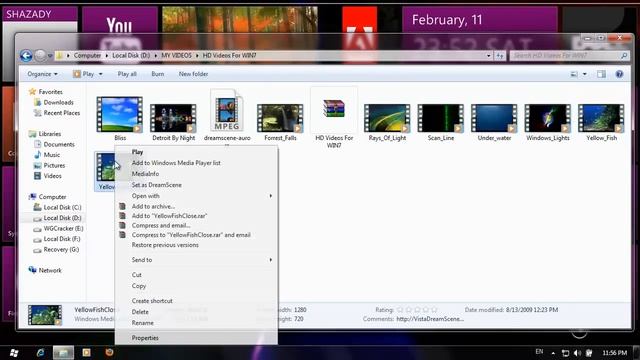Choose Compress and email...
Screen dimensions: 640x360
[x=161, y=225]
